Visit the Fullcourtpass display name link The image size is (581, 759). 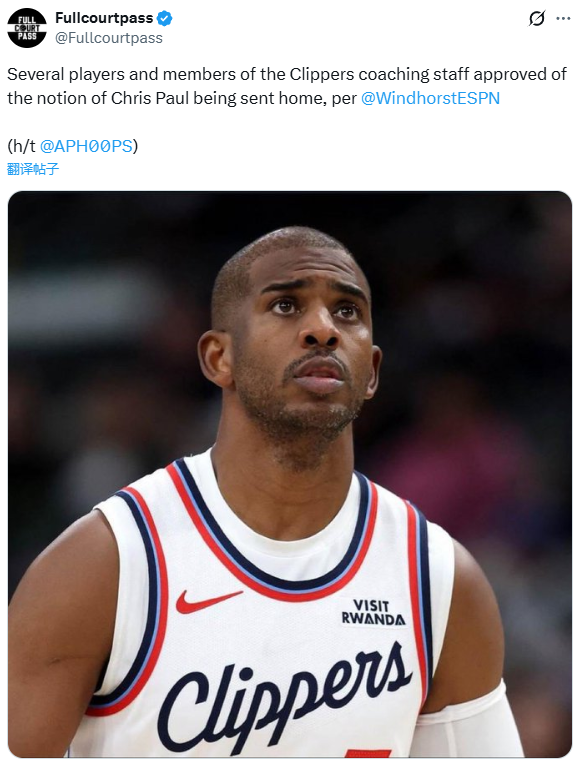[104, 18]
